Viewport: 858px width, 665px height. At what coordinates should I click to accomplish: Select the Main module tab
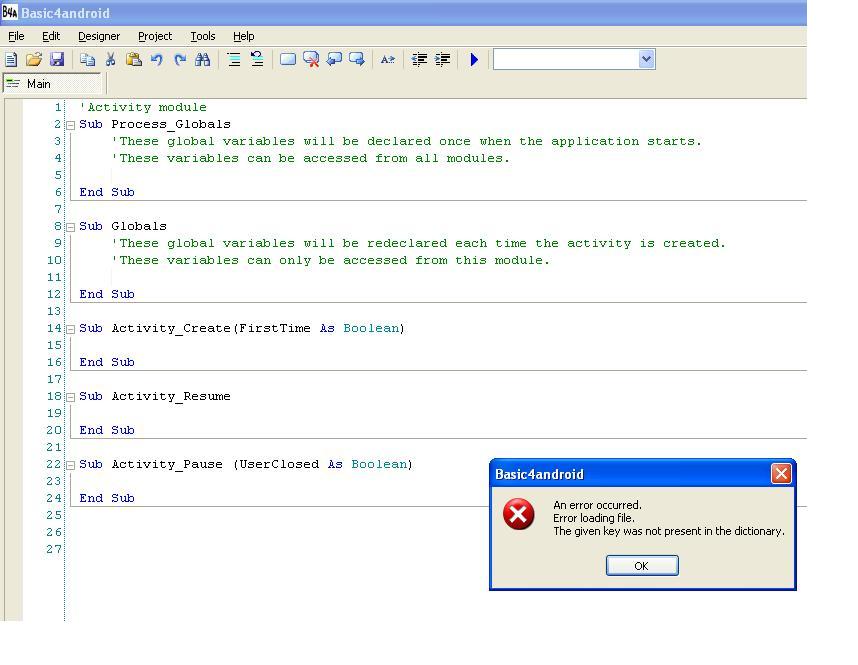52,84
